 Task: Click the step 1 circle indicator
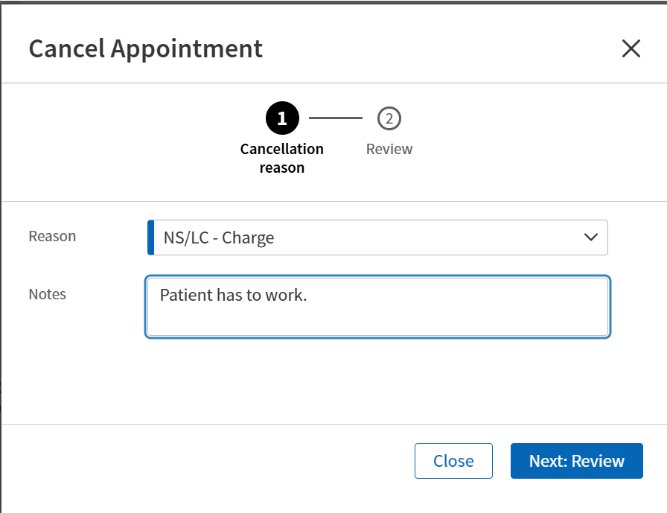point(282,119)
